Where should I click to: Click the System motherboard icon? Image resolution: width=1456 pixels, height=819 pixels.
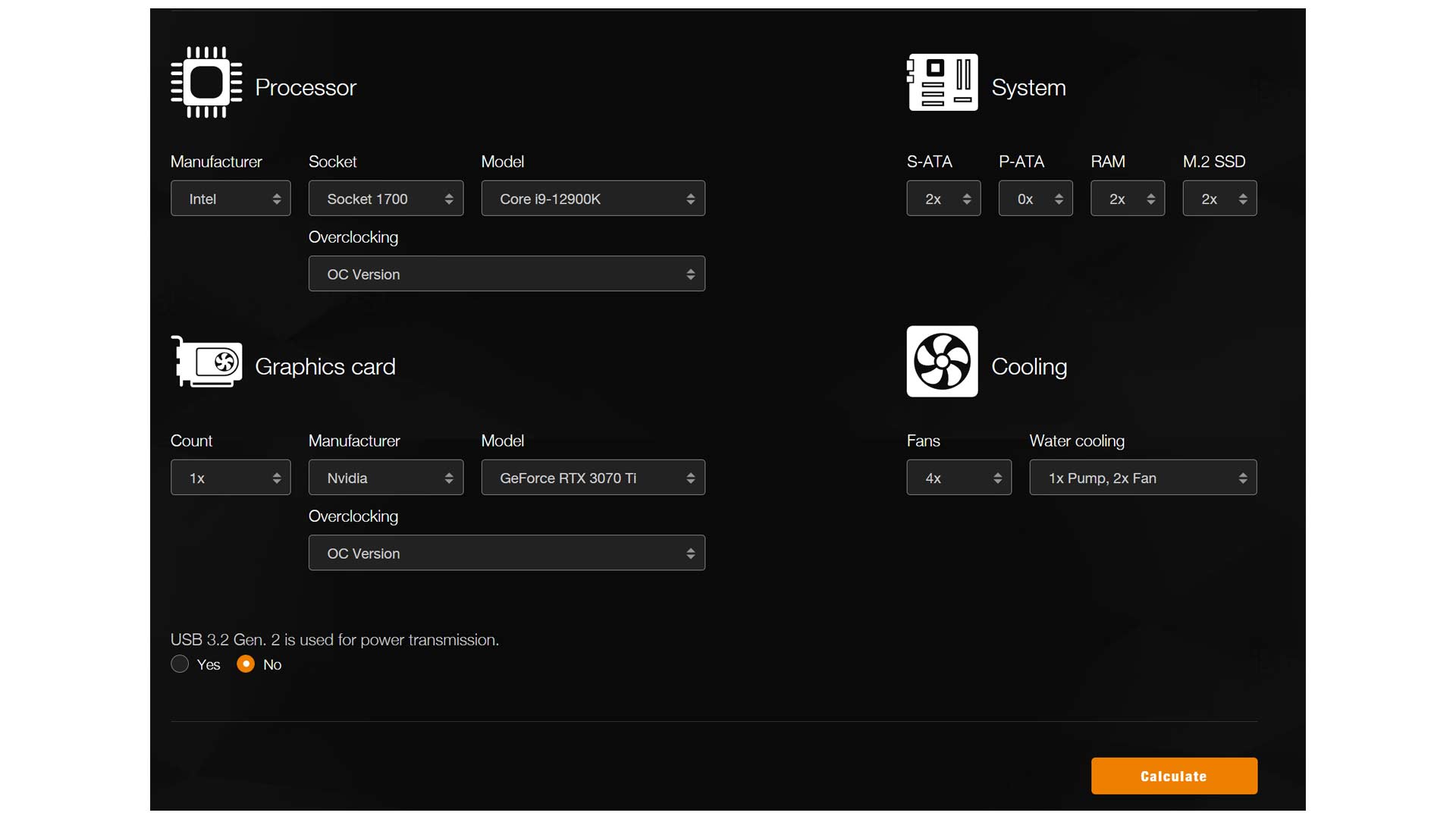[942, 82]
